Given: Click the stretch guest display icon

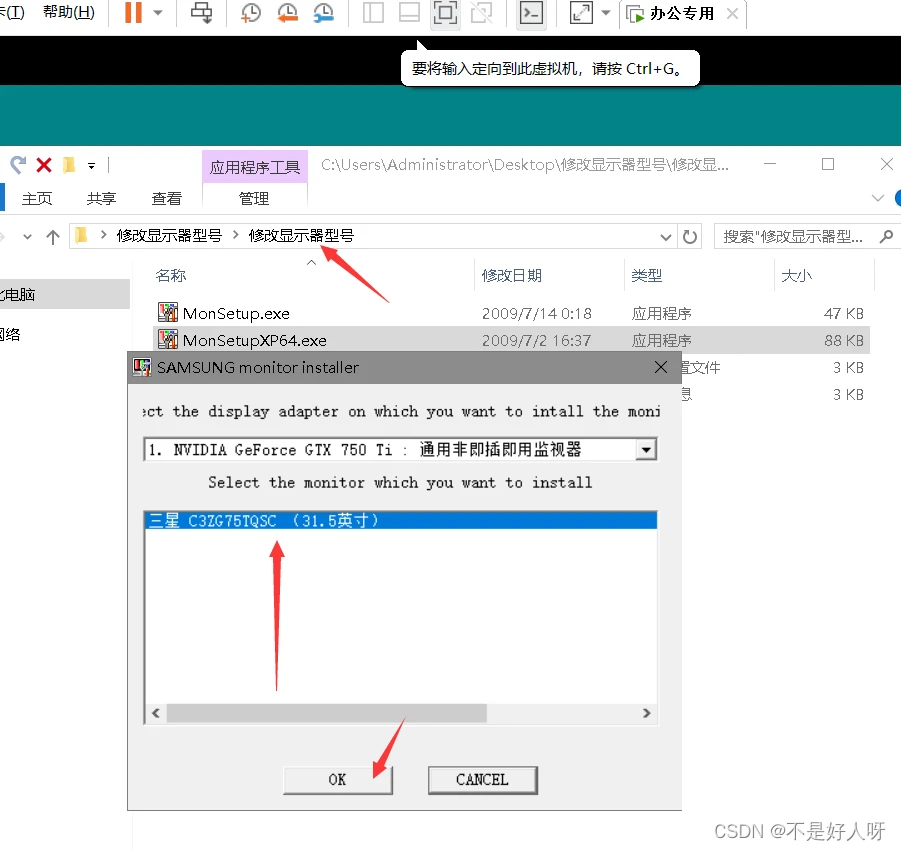Looking at the screenshot, I should 581,12.
